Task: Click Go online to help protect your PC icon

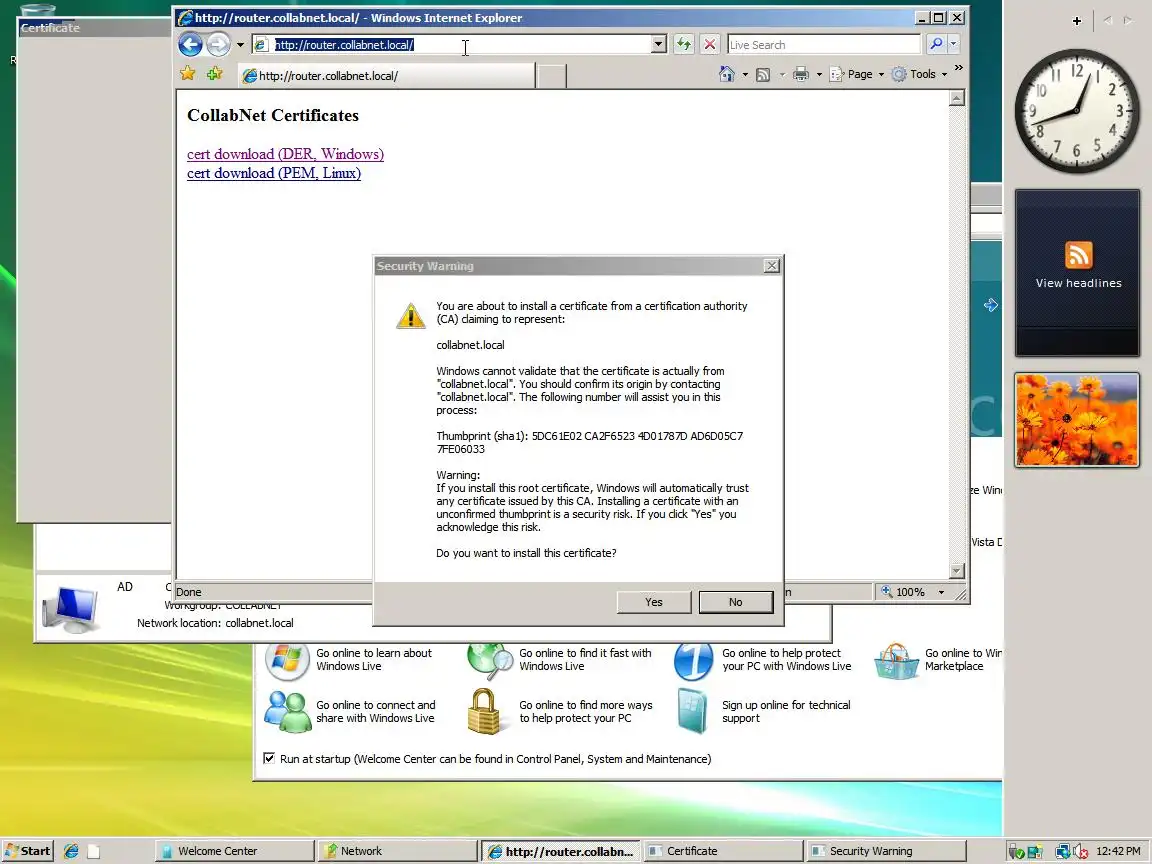Action: coord(693,660)
